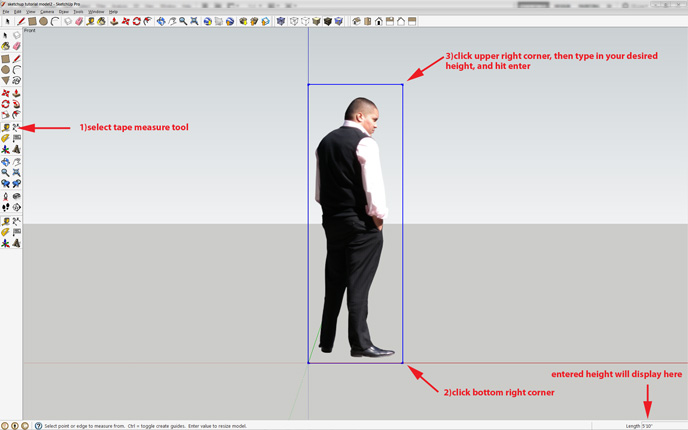Click the Orbit tool in the horizontal toolbar
This screenshot has height=430, width=688.
pyautogui.click(x=161, y=21)
